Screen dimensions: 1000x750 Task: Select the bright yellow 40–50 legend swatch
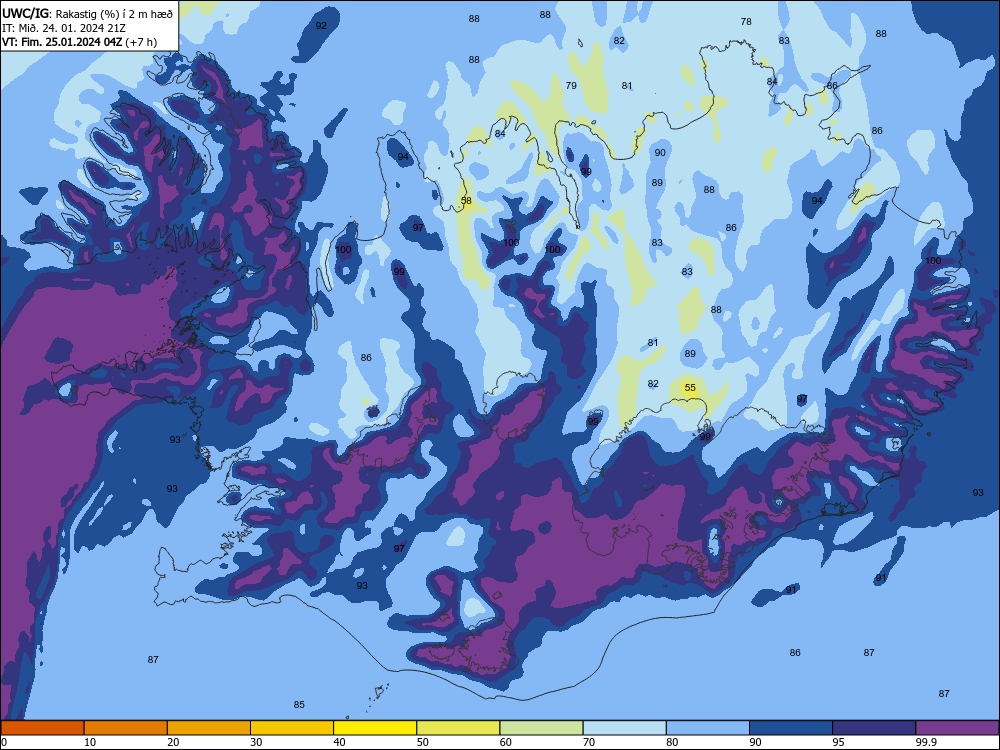[x=375, y=728]
